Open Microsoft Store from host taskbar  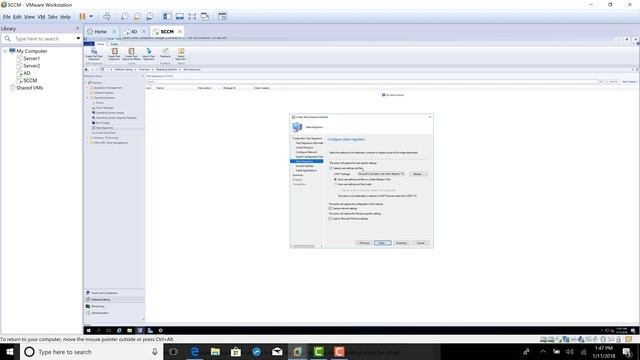[236, 352]
